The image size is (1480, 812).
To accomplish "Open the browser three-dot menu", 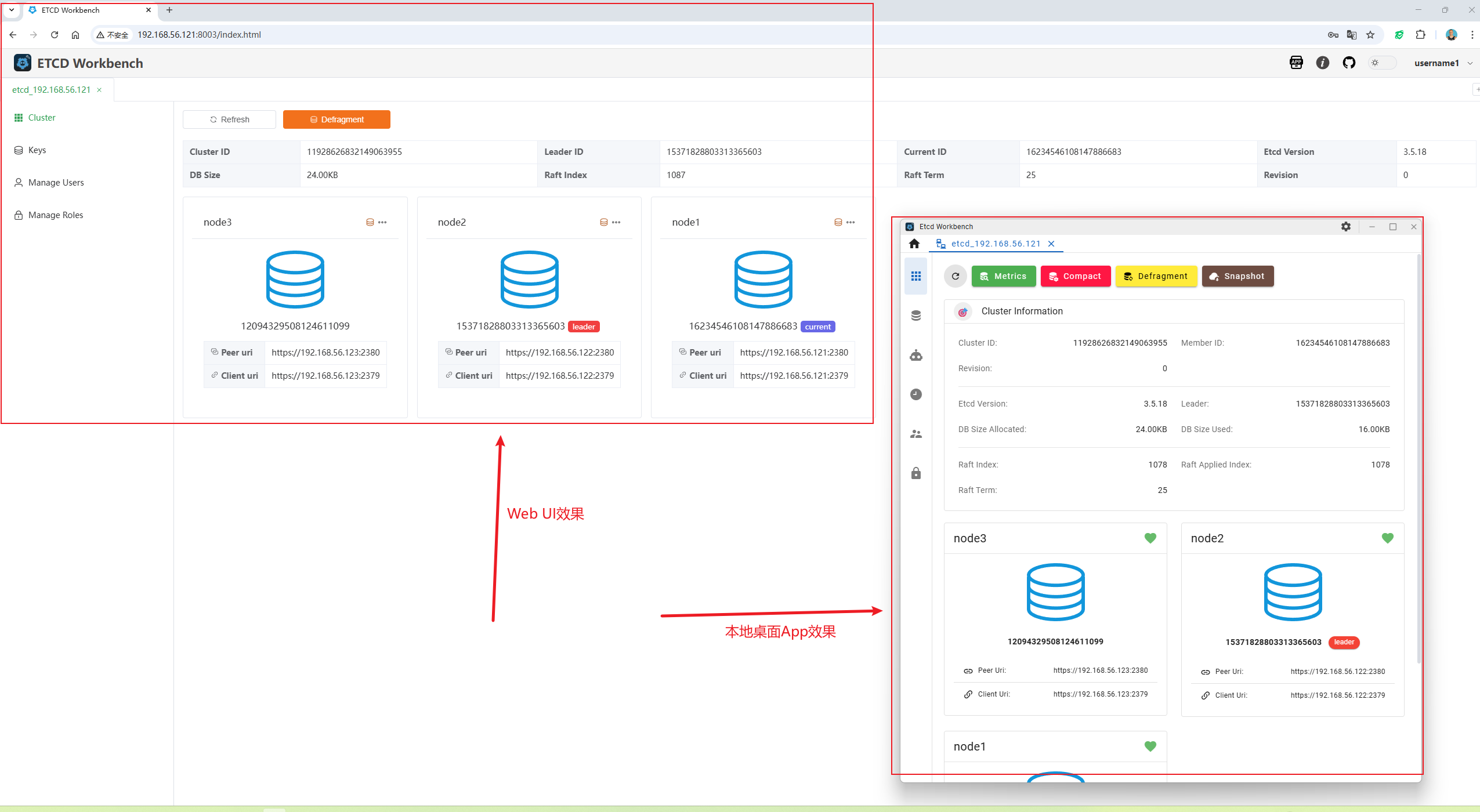I will 1472,35.
